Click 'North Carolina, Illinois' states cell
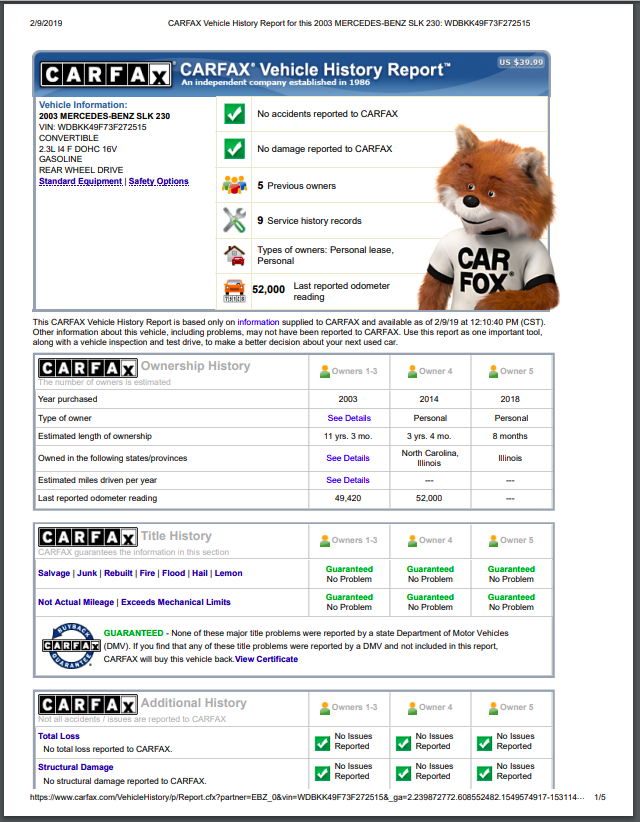Screen dimensions: 640x822 [x=430, y=458]
